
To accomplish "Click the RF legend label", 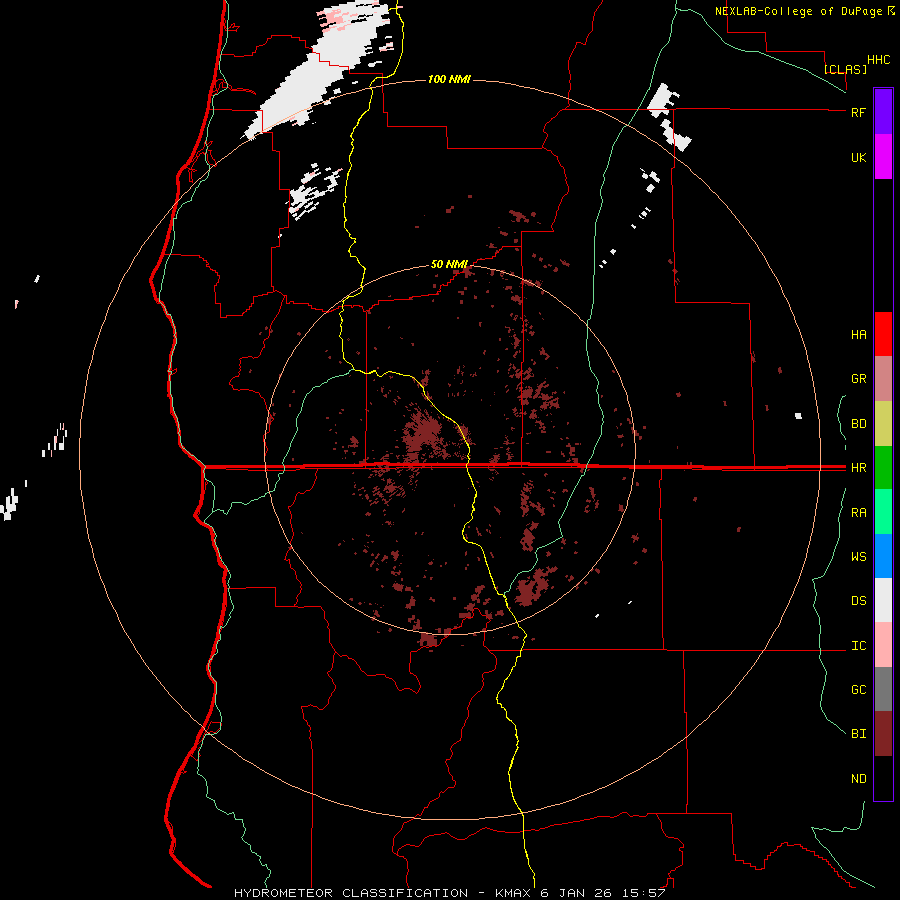I will point(858,112).
